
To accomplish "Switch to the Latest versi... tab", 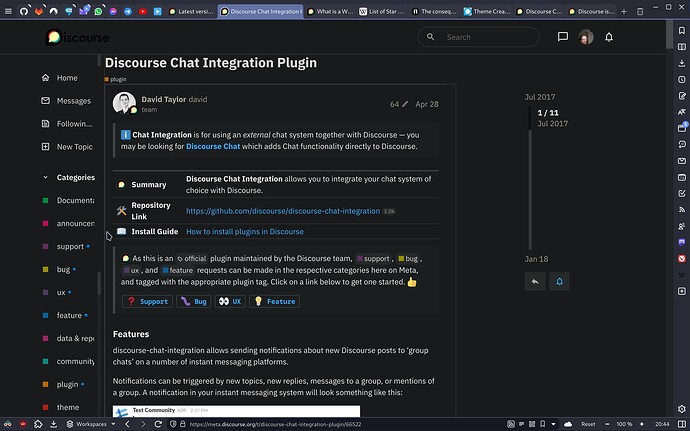I will click(191, 11).
